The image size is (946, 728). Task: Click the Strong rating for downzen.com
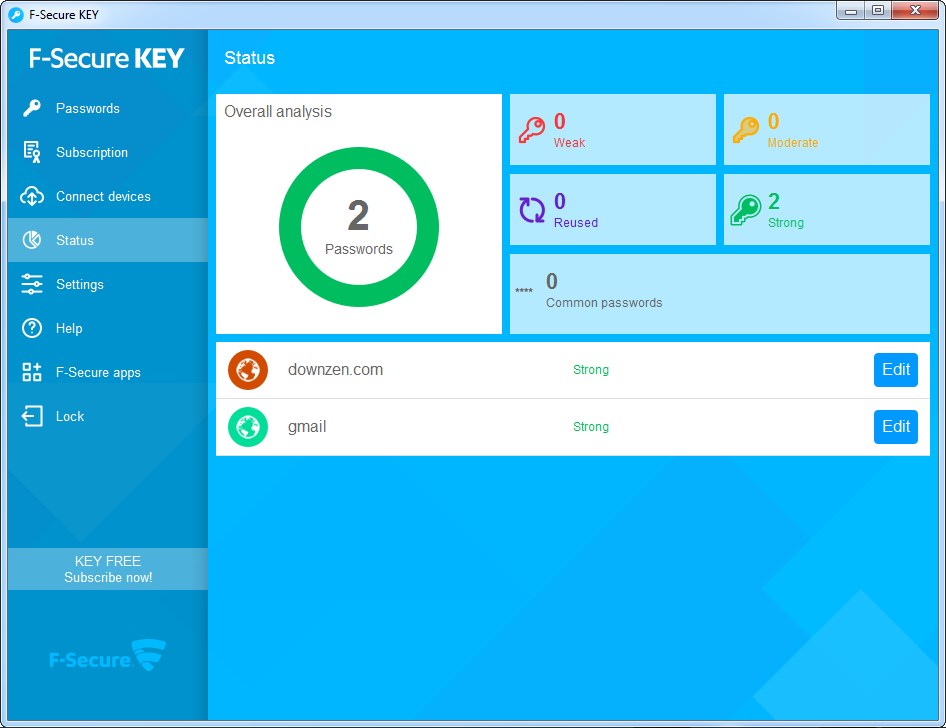tap(591, 370)
